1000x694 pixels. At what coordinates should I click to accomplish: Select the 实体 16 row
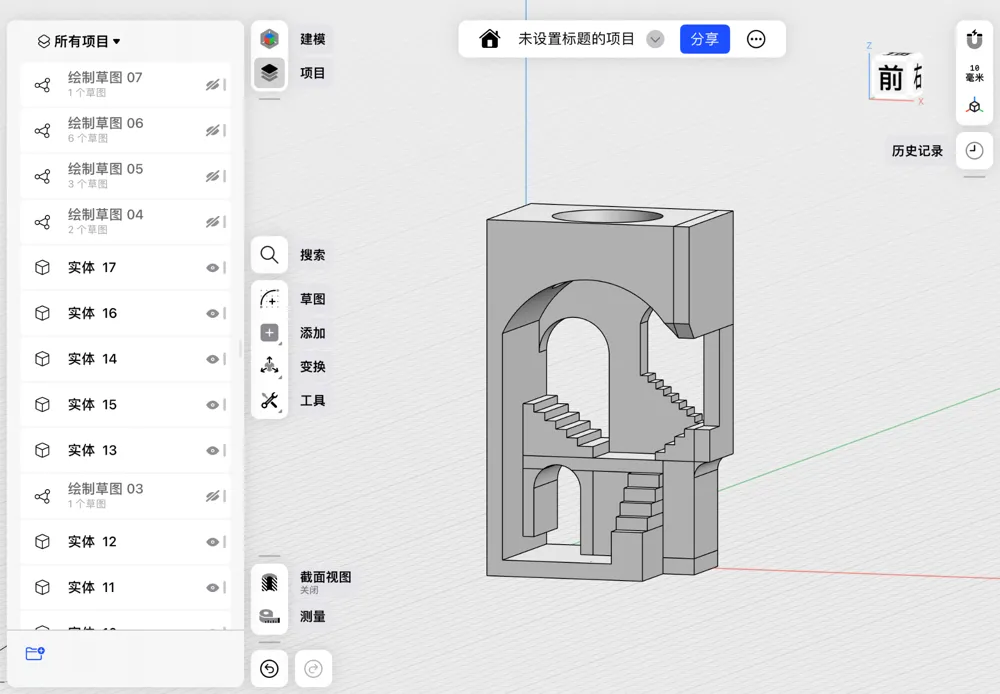126,313
